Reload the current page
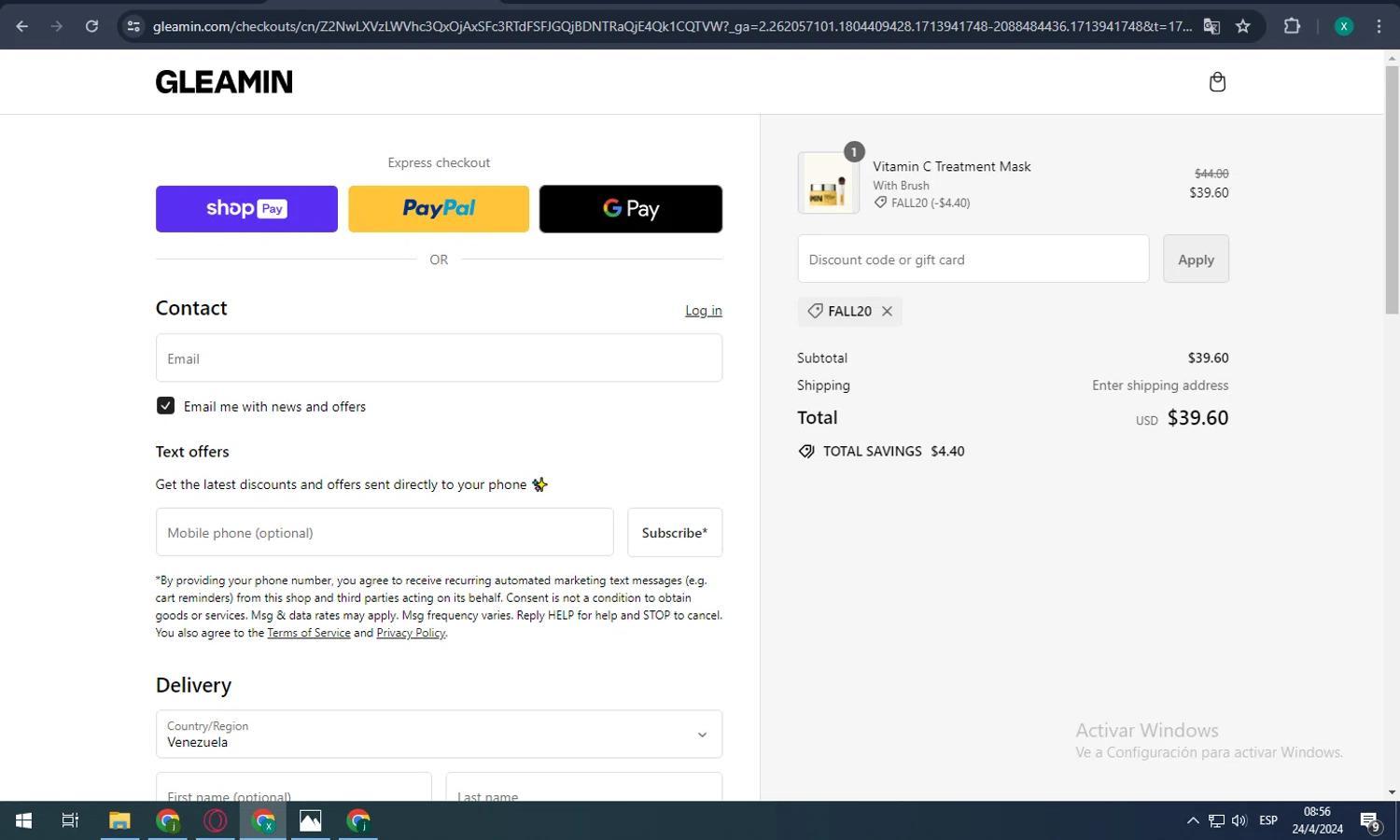This screenshot has width=1400, height=840. point(91,26)
